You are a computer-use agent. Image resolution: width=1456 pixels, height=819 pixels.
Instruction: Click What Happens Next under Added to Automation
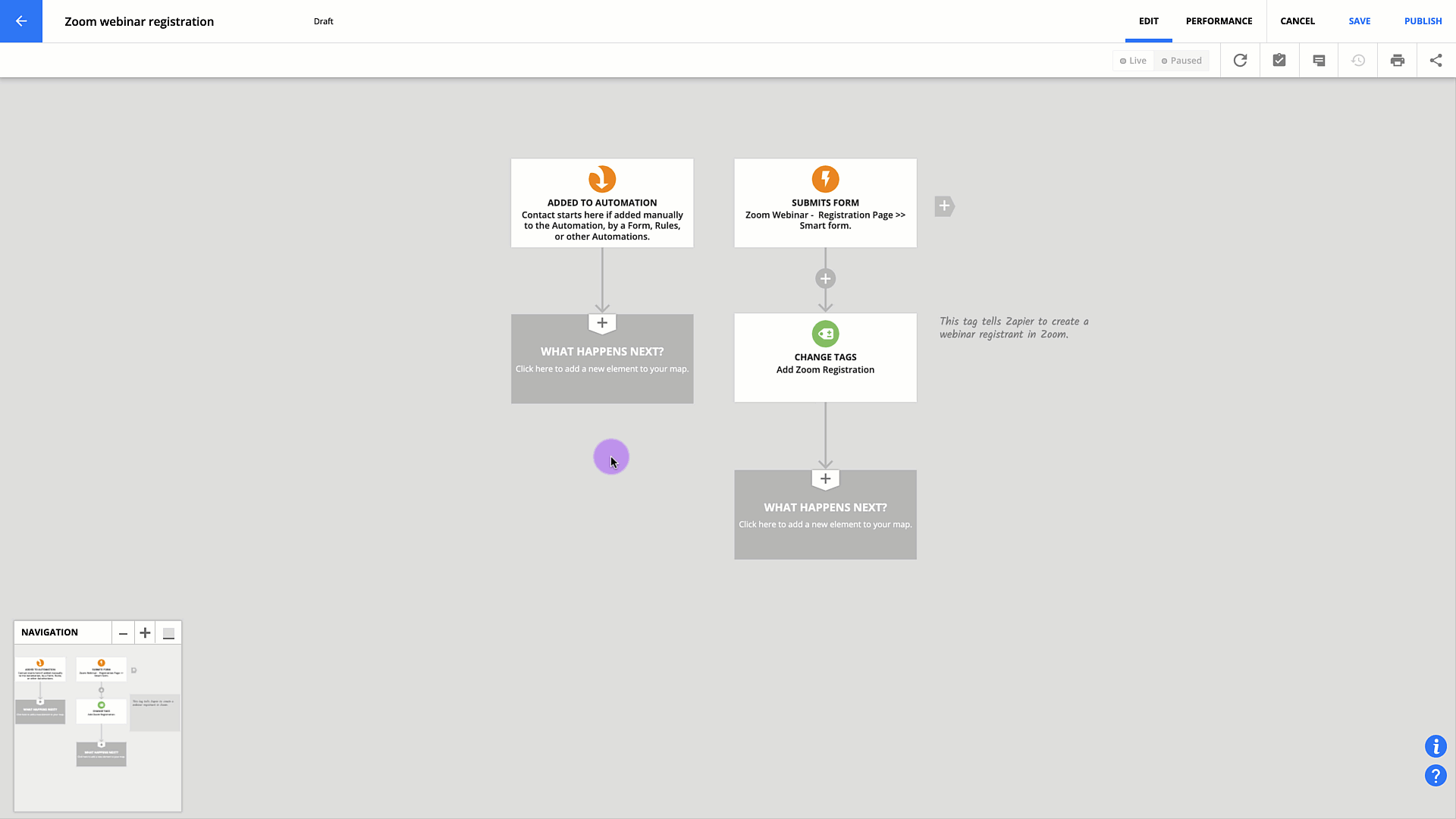point(602,359)
